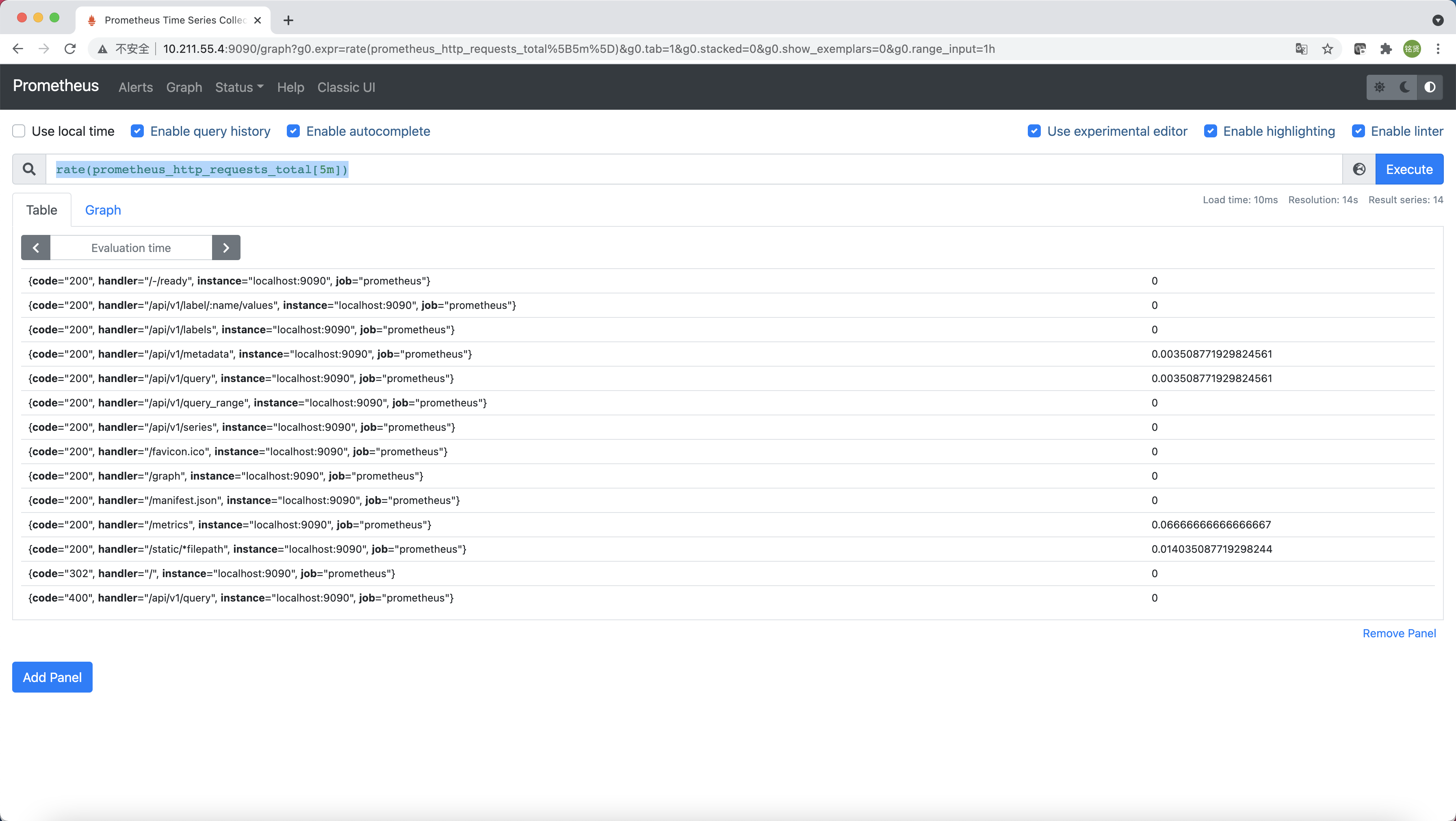1456x821 pixels.
Task: Open the browser extensions puzzle icon
Action: click(x=1386, y=49)
